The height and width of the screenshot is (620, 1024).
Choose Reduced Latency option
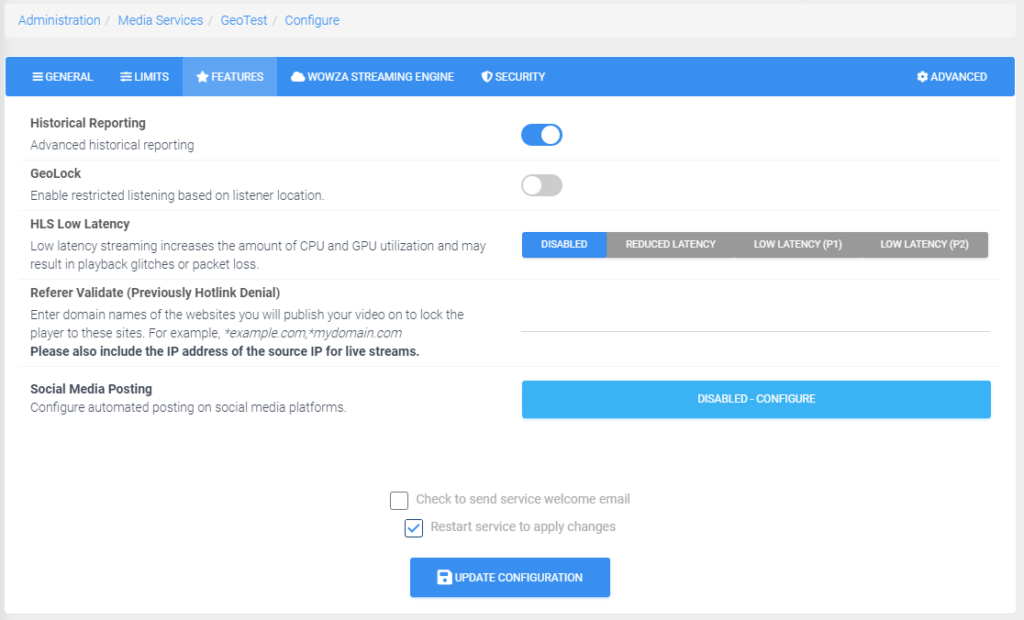[671, 244]
